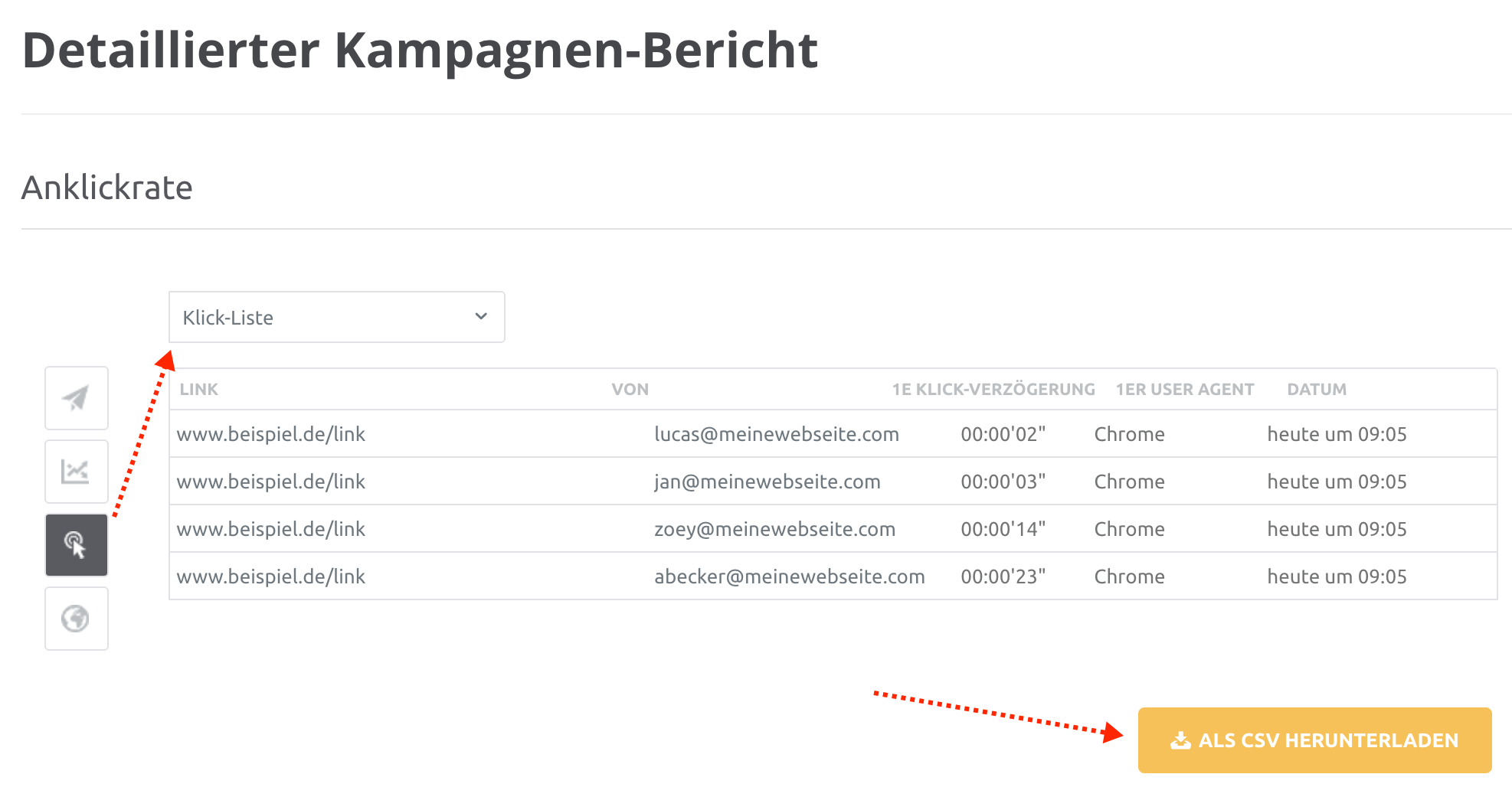Open the statistics chart icon in sidebar
The height and width of the screenshot is (810, 1512).
(77, 472)
